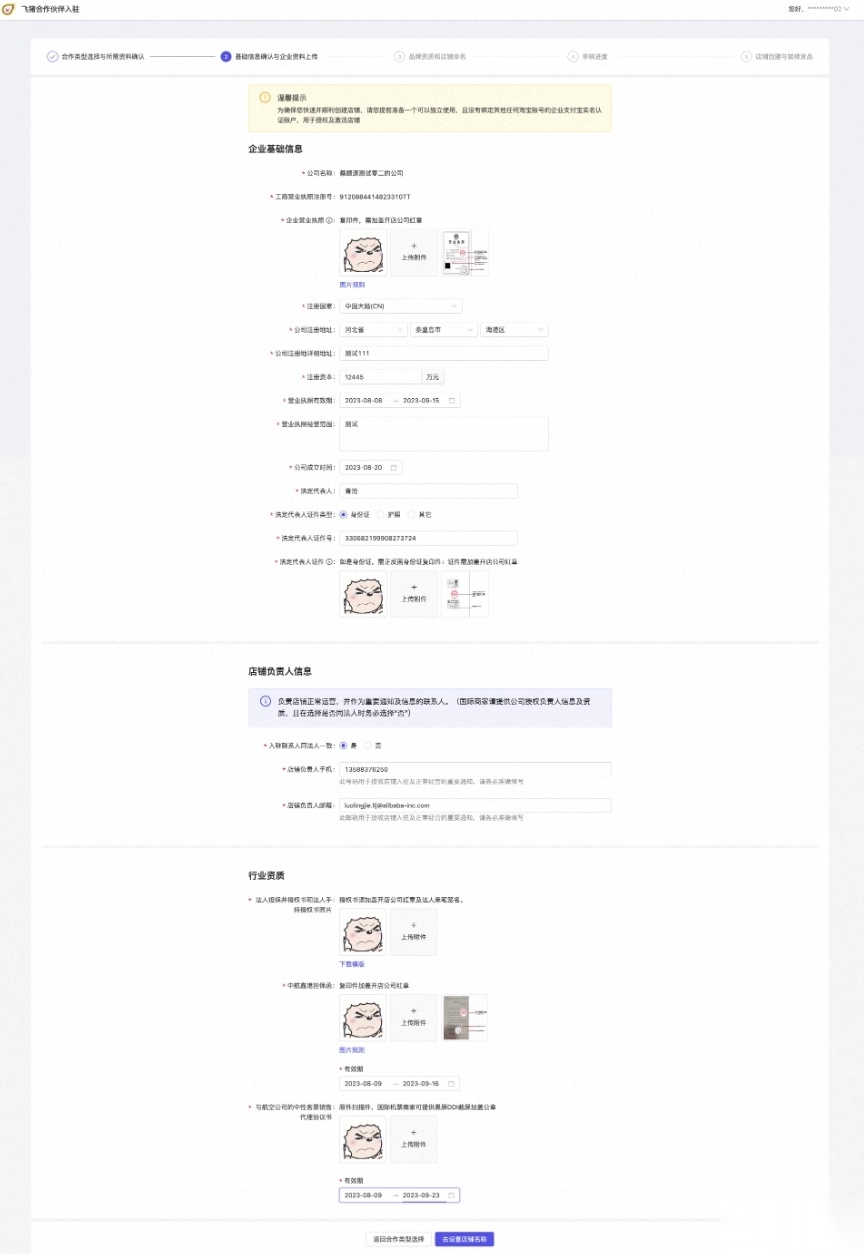Click the help icon next to 企业营业执照

coord(330,220)
